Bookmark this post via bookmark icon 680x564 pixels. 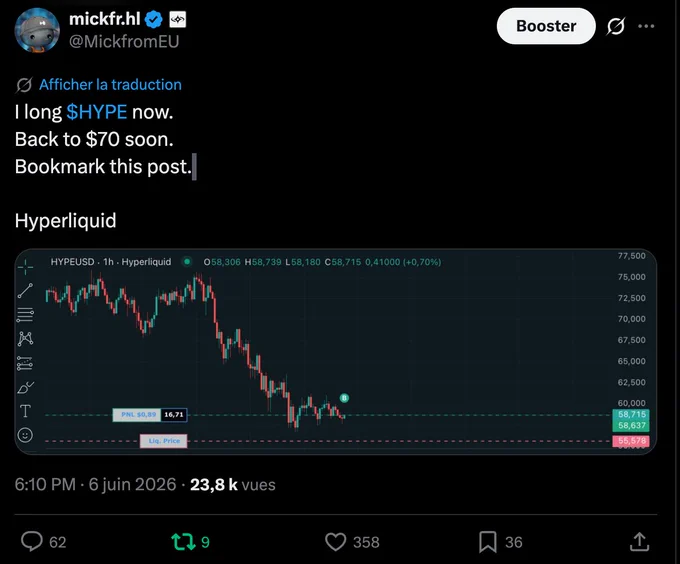[x=487, y=542]
